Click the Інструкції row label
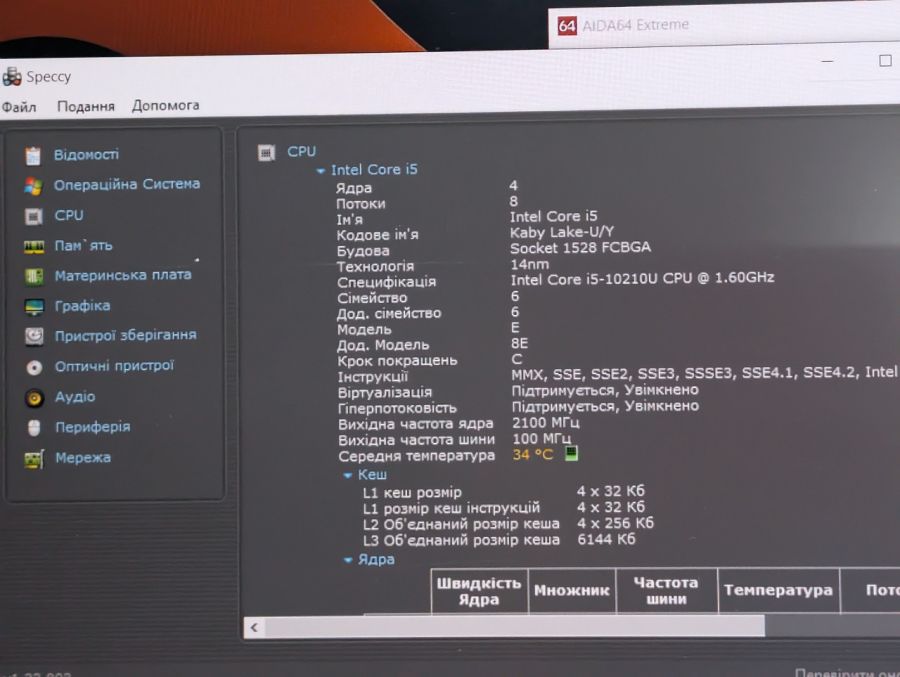 [373, 377]
